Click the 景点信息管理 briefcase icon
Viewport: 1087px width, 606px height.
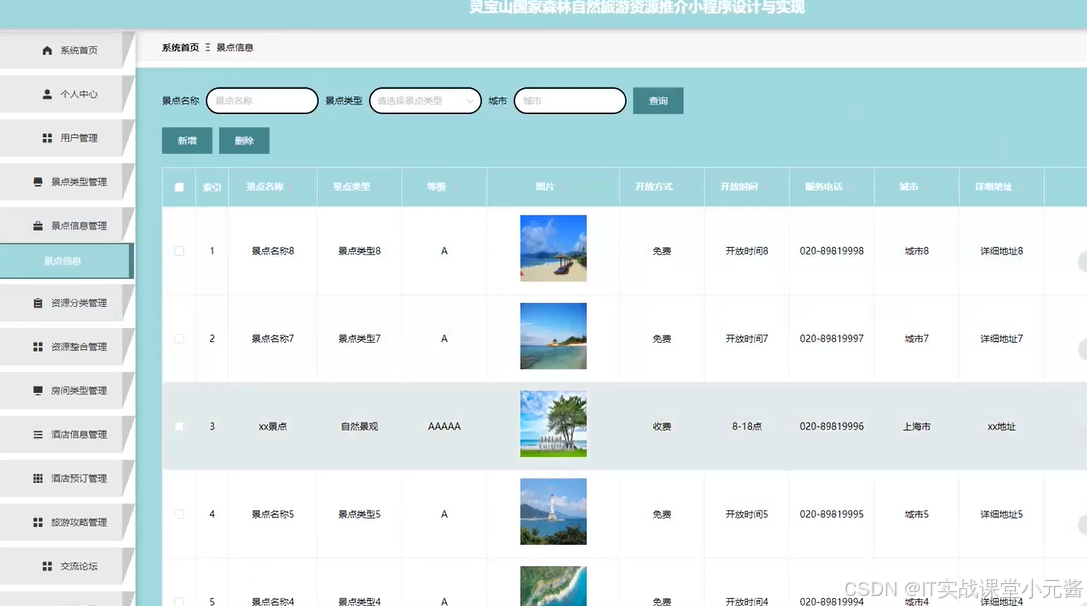tap(38, 225)
